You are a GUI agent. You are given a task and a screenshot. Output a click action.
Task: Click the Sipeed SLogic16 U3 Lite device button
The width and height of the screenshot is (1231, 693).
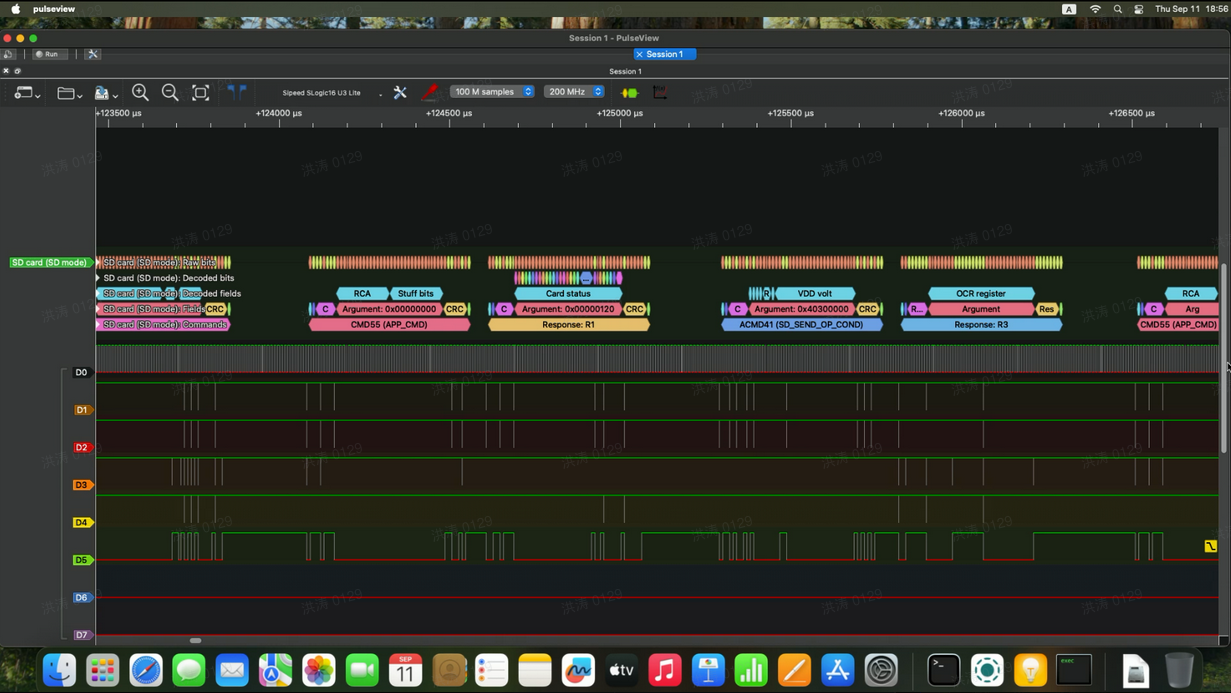(322, 93)
